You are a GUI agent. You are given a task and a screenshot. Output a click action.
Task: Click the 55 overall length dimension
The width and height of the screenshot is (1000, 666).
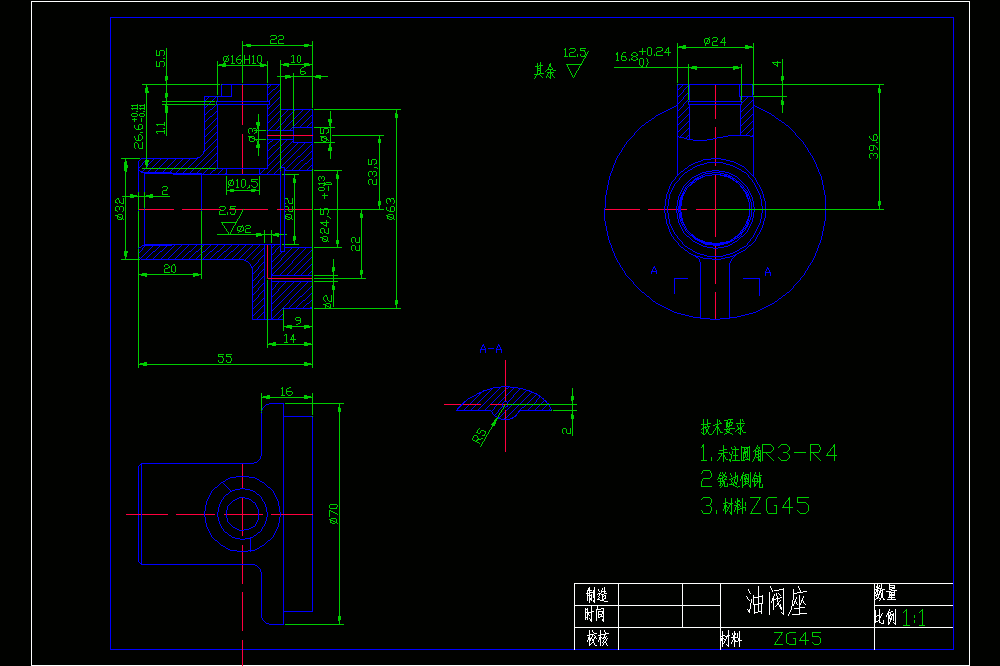(x=224, y=358)
